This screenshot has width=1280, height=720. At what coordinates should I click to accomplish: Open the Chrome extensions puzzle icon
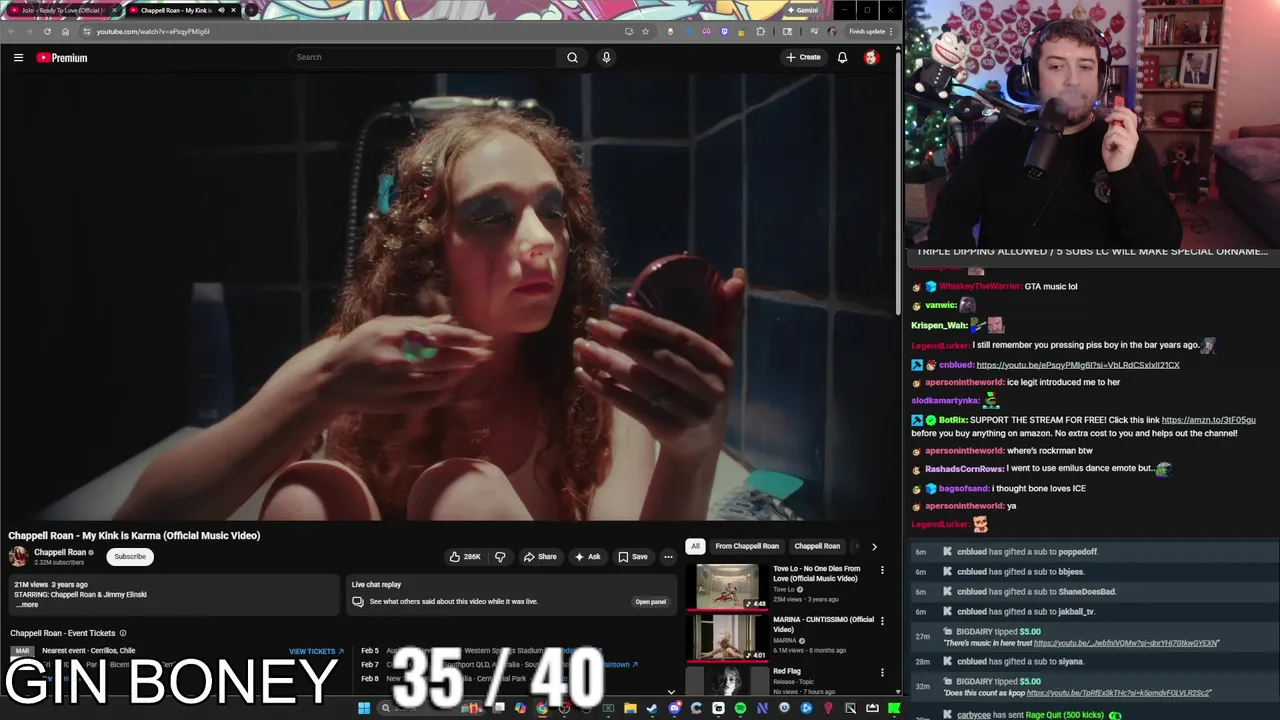point(761,31)
